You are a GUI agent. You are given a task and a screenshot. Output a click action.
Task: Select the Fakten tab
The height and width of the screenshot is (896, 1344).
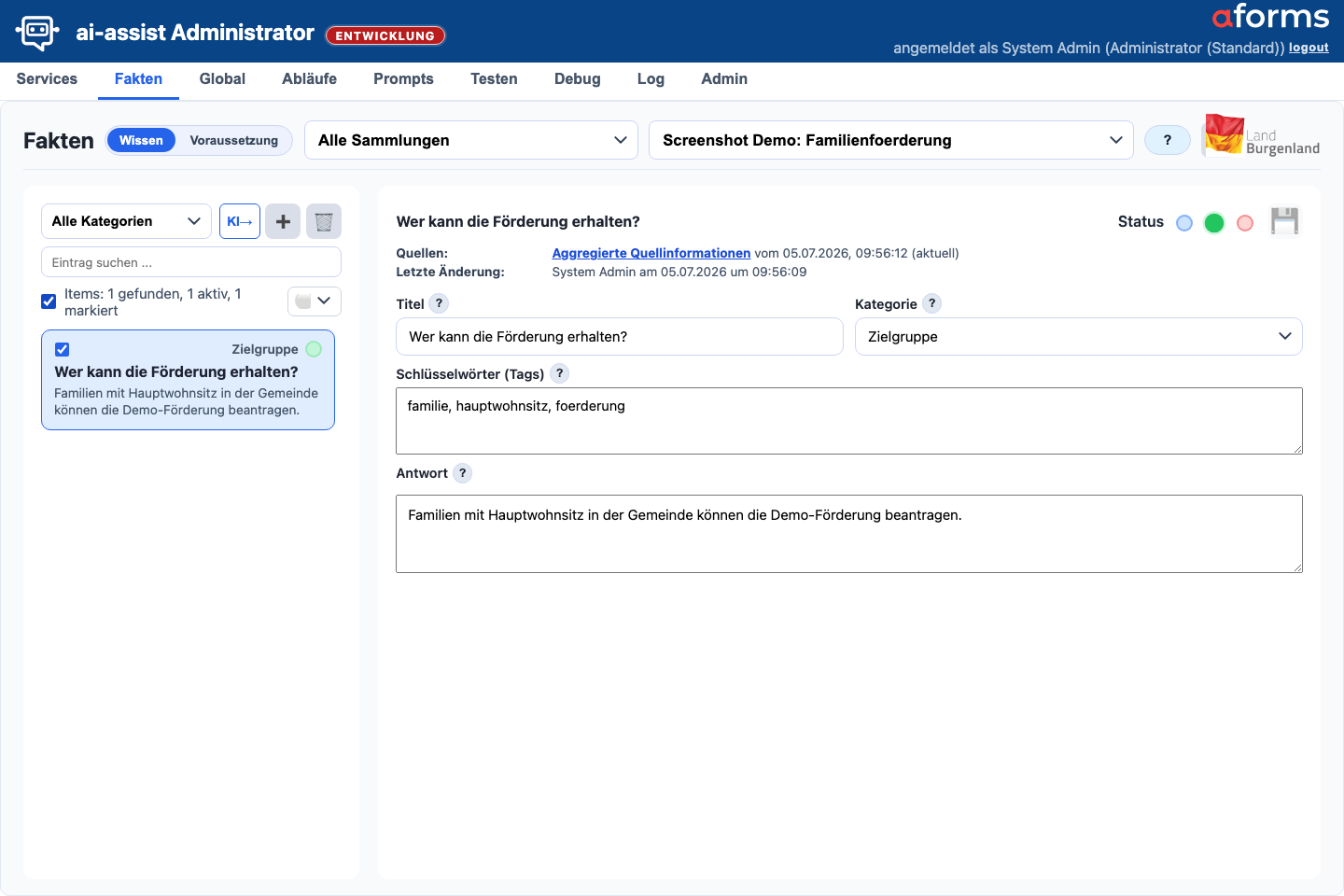138,79
